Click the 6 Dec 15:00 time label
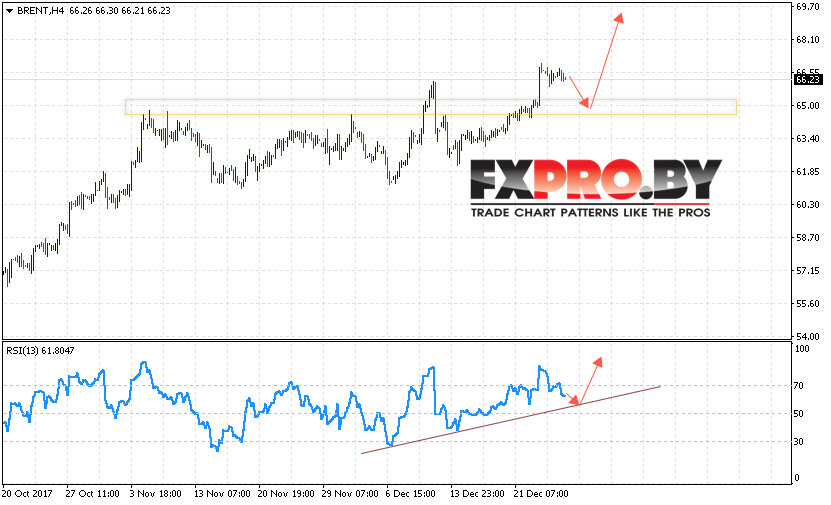This screenshot has height=505, width=831. (410, 494)
